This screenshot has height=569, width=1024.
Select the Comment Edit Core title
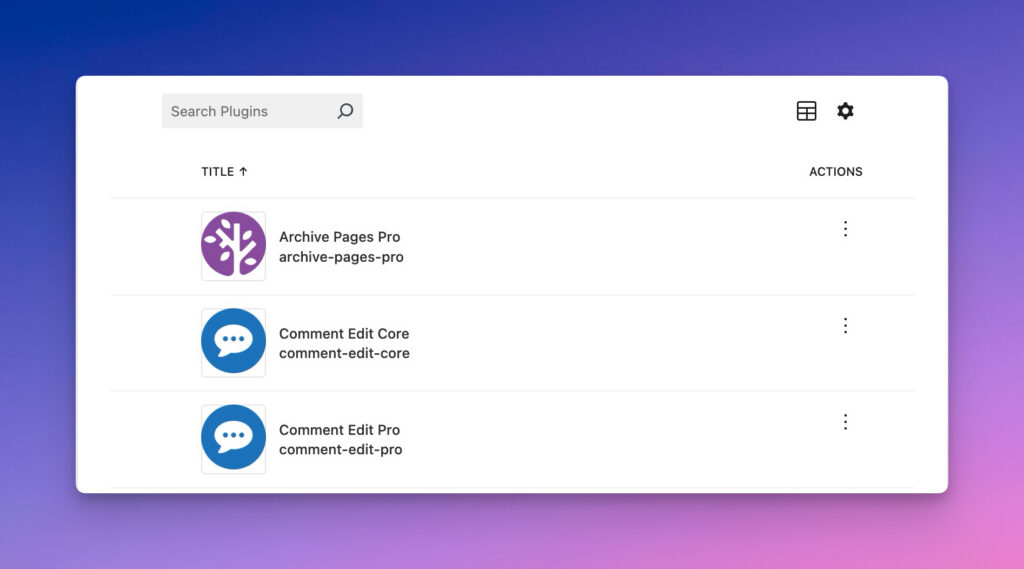coord(344,333)
